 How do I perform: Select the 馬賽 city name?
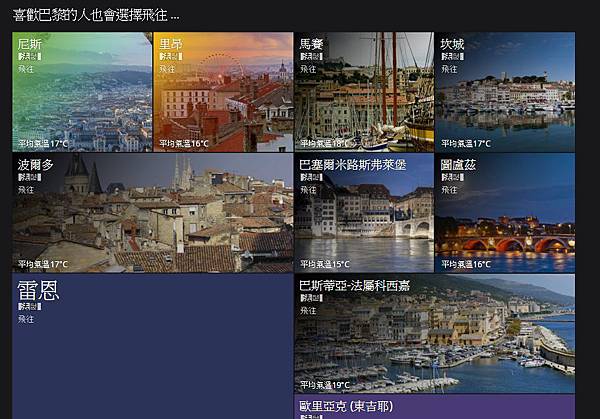(311, 44)
